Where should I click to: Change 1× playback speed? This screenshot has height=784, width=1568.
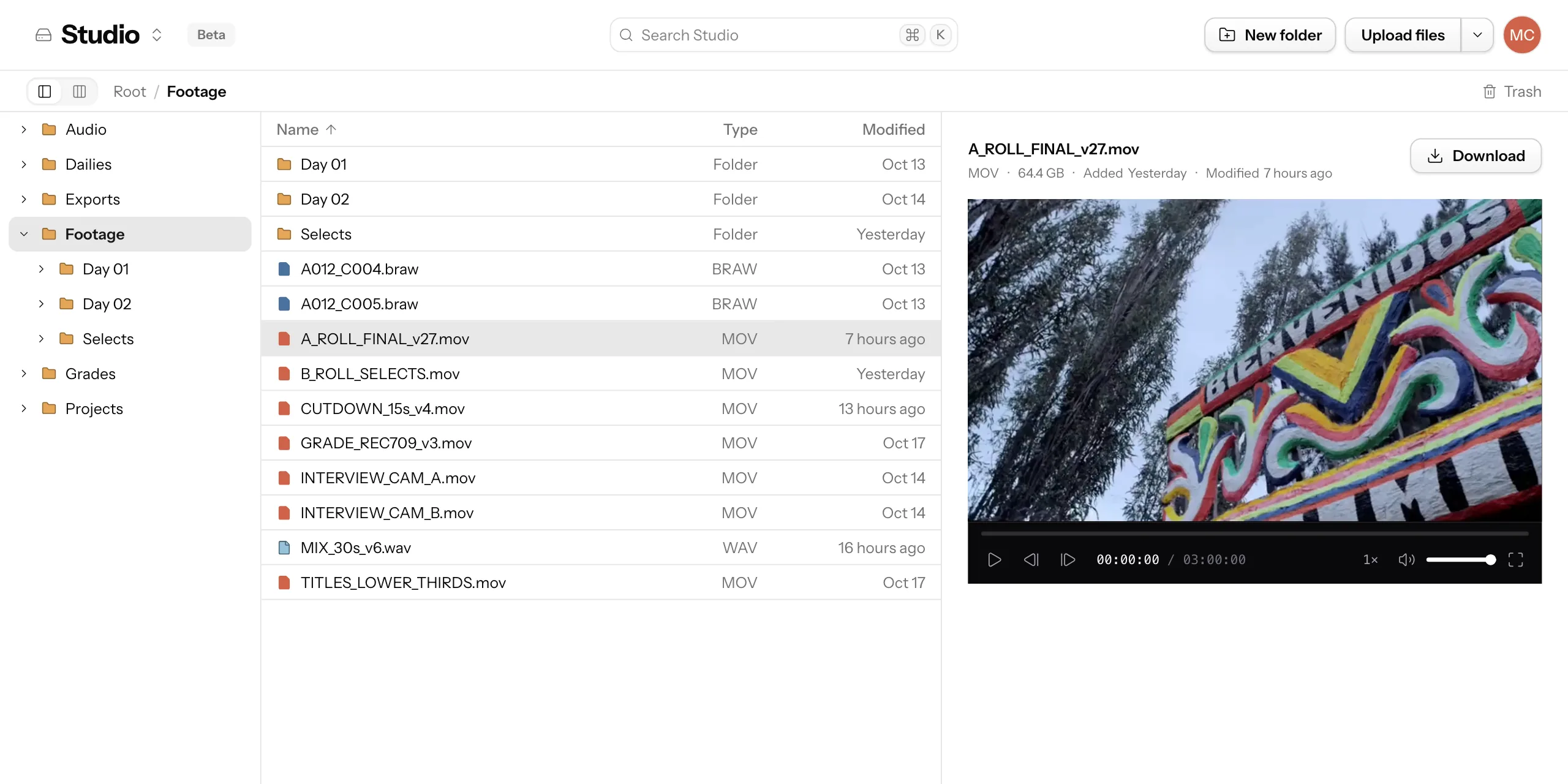point(1371,560)
